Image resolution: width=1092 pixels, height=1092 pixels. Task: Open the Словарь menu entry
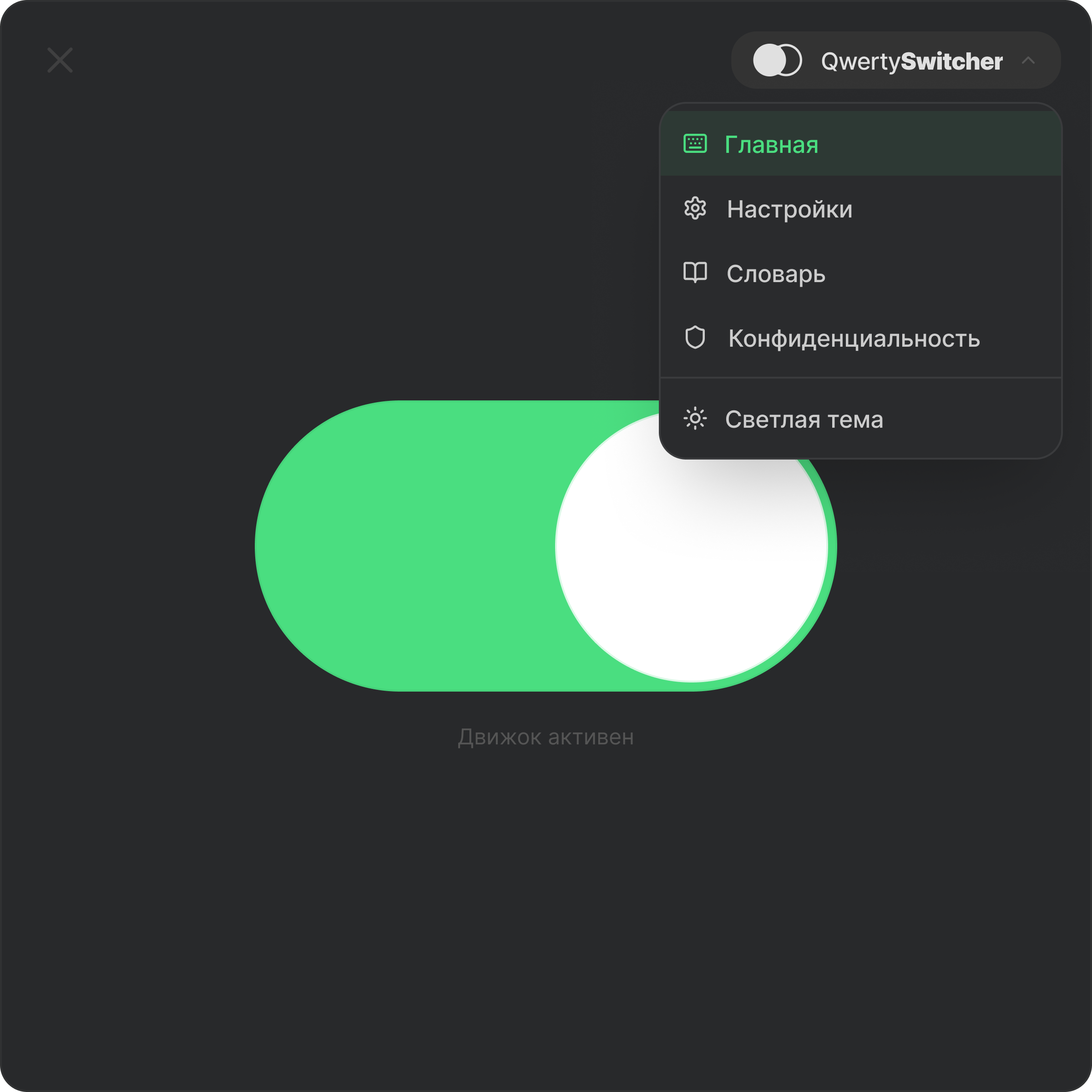(775, 274)
